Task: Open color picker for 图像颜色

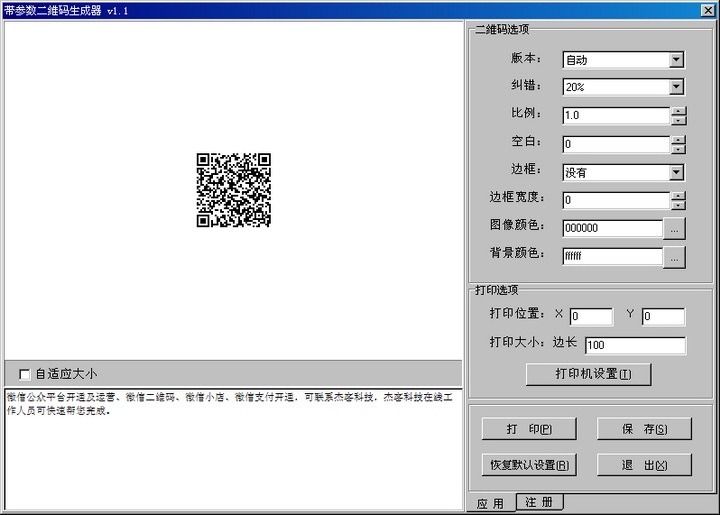Action: [674, 229]
